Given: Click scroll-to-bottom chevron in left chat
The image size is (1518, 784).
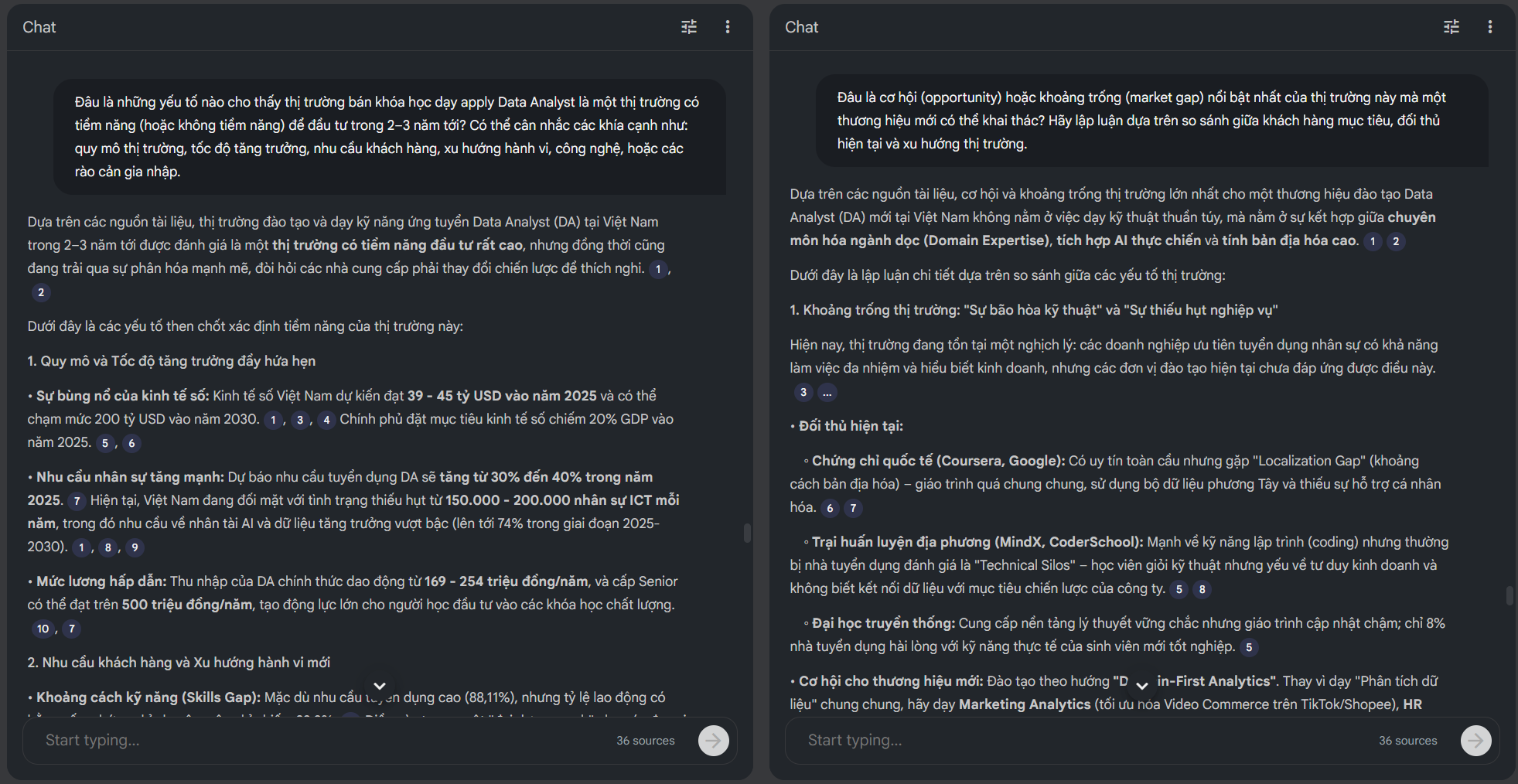Looking at the screenshot, I should coord(380,686).
